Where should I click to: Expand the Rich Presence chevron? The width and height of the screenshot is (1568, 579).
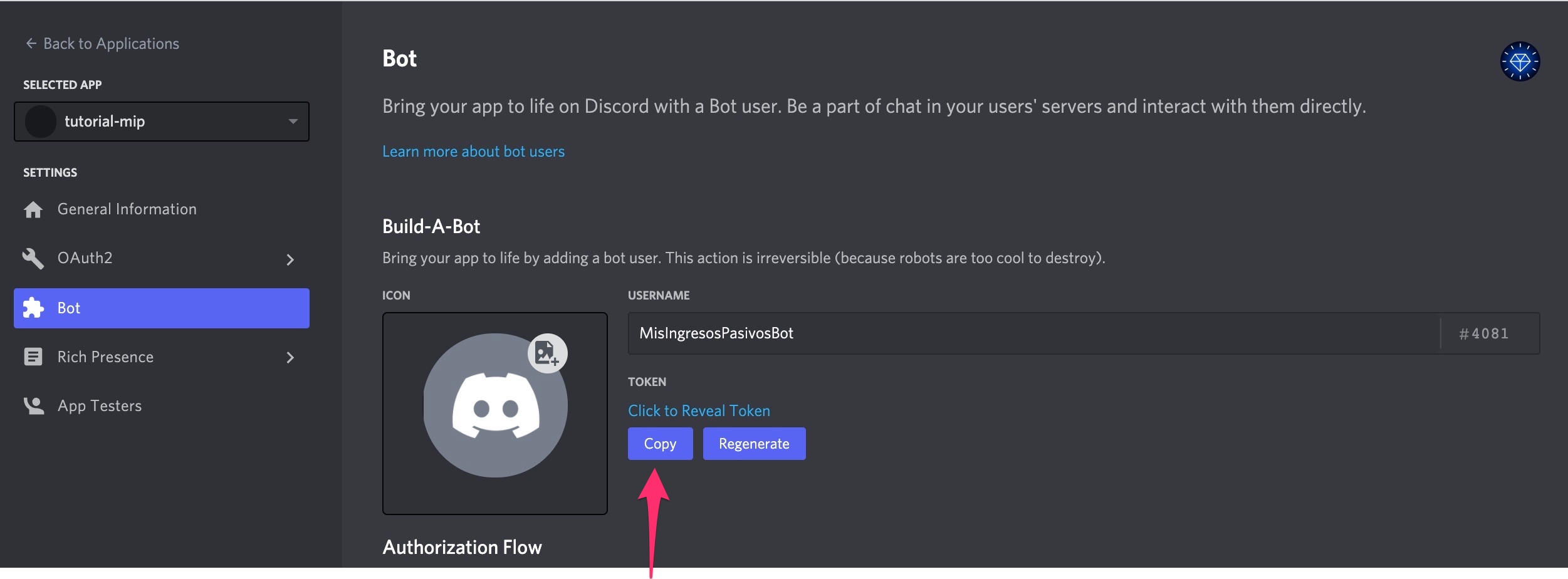pos(290,357)
